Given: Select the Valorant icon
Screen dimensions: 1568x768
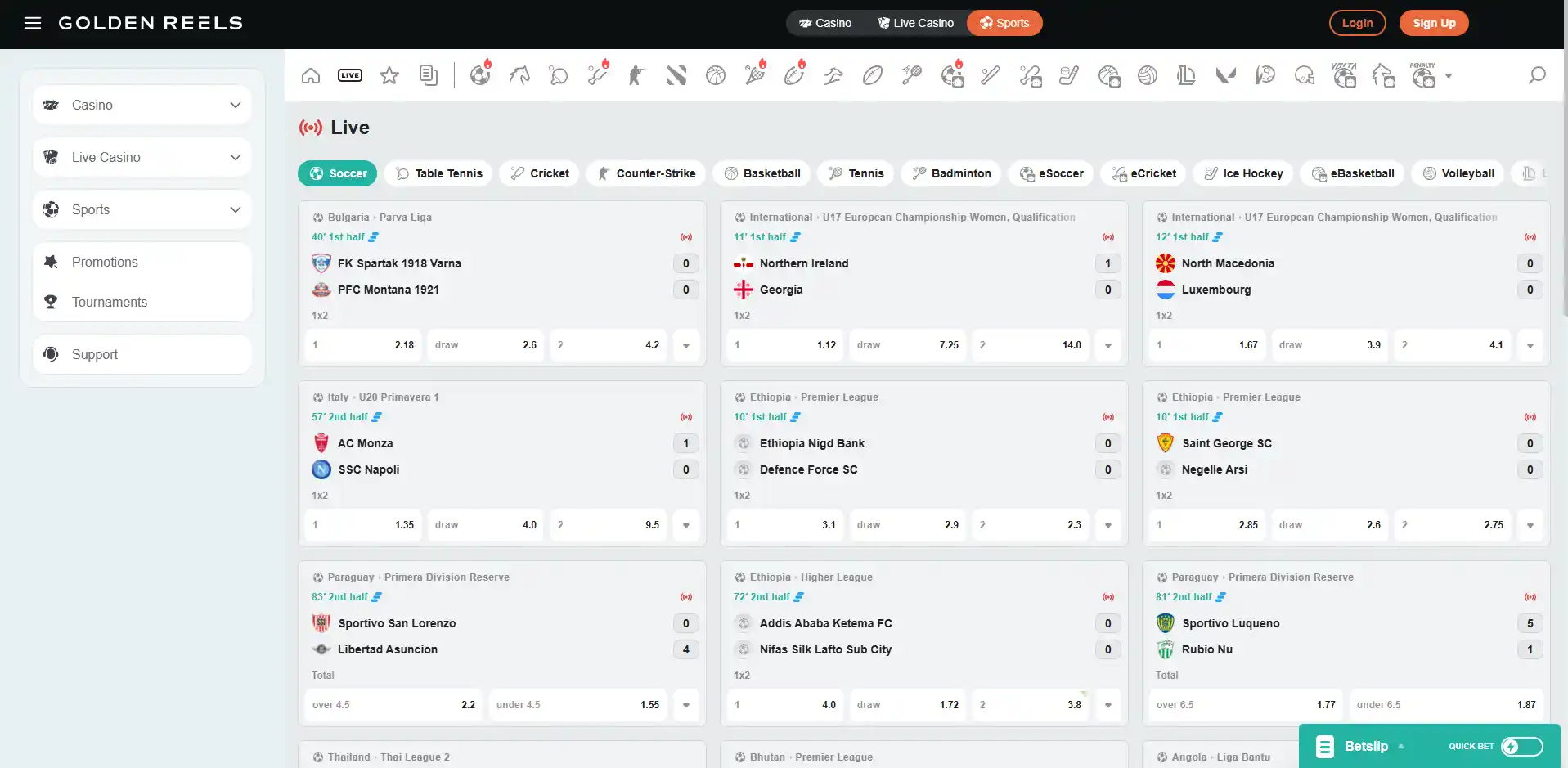Looking at the screenshot, I should 1225,76.
